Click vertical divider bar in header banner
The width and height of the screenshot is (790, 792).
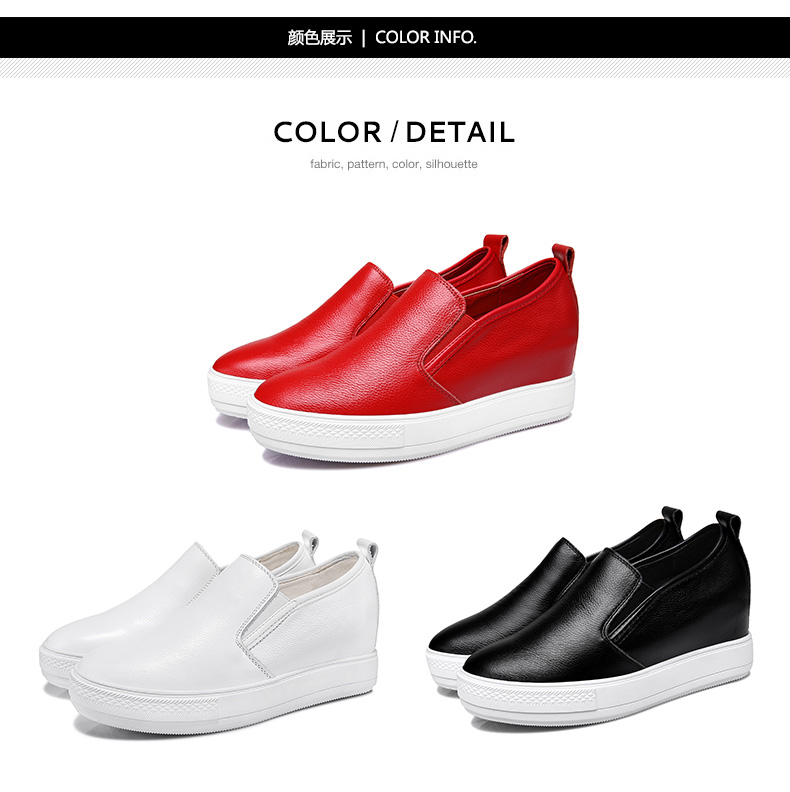click(363, 37)
